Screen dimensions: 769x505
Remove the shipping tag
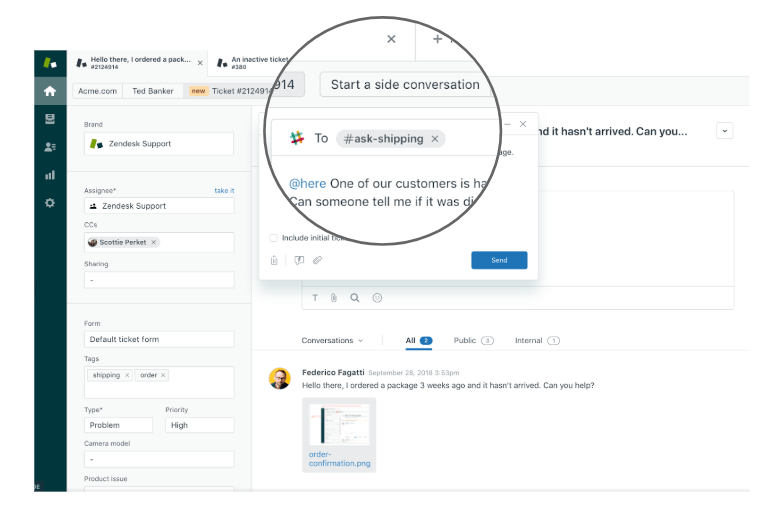pos(127,375)
